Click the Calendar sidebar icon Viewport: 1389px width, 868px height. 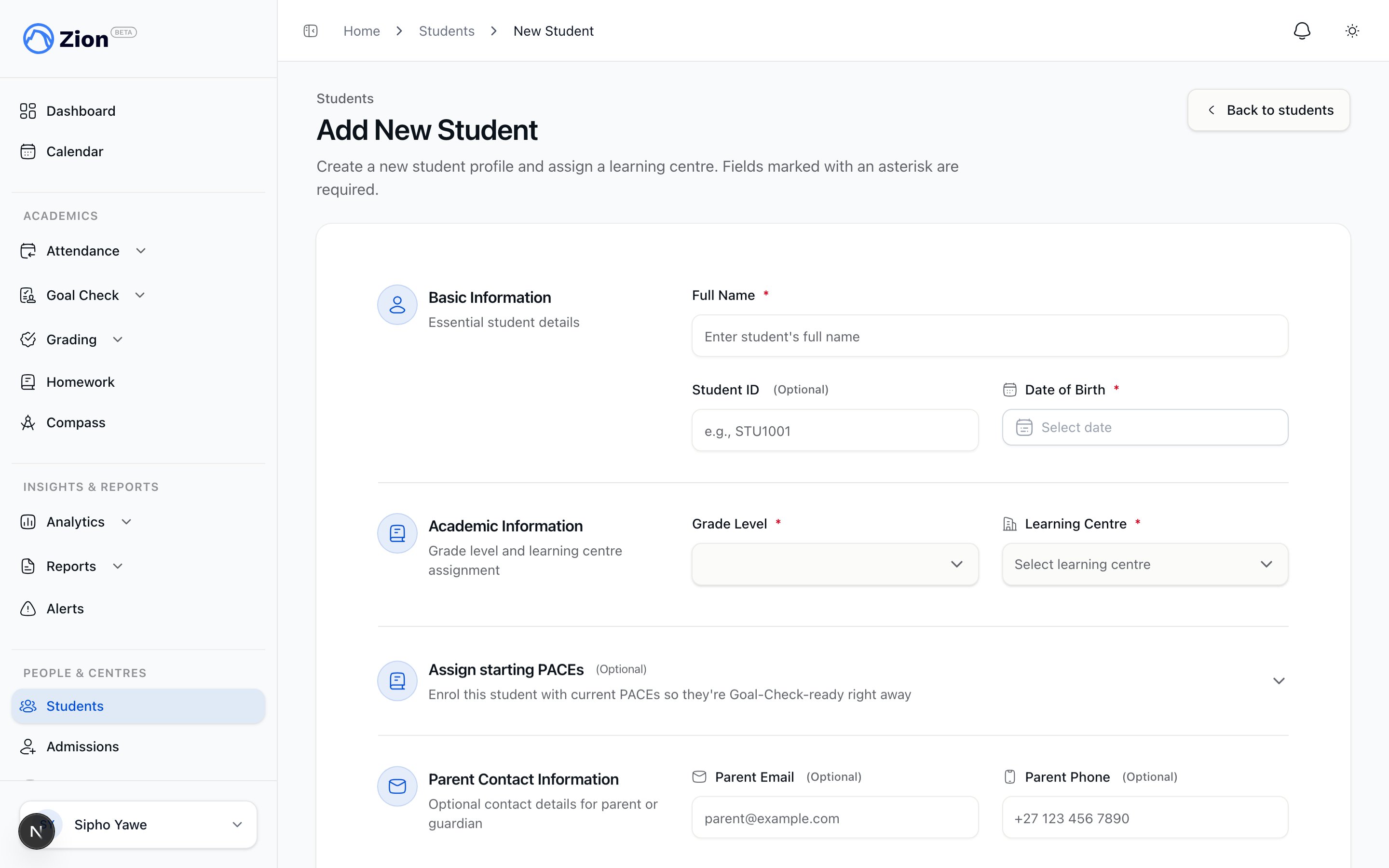[x=27, y=151]
